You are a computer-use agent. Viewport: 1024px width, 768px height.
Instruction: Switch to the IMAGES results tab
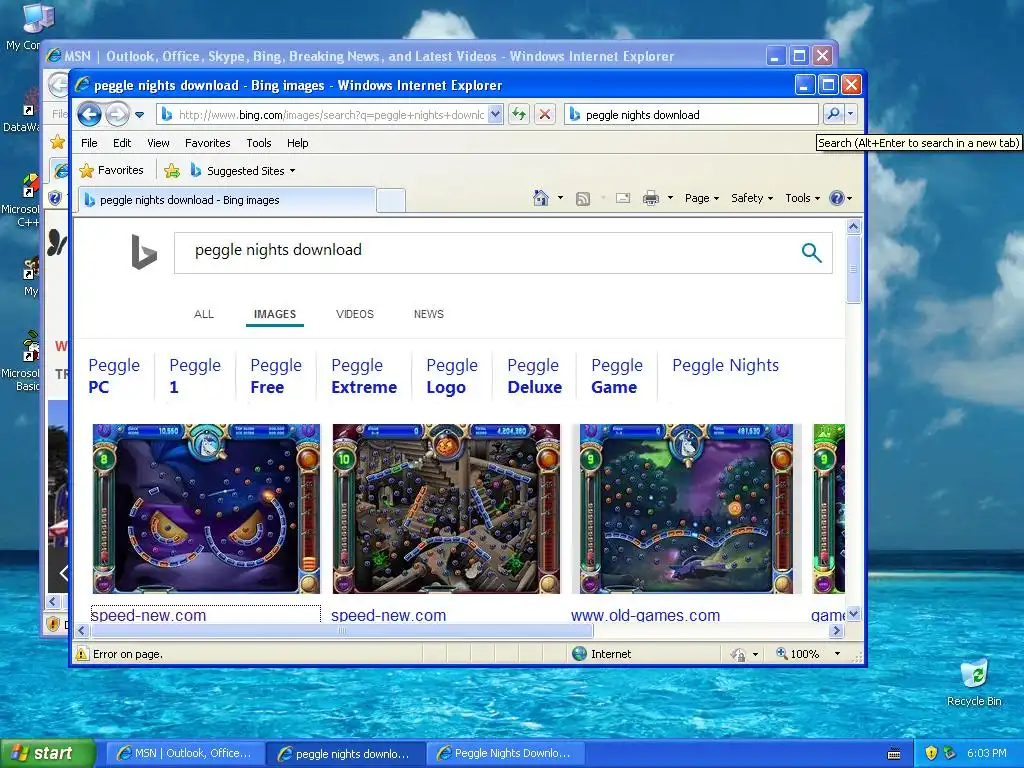pos(275,314)
